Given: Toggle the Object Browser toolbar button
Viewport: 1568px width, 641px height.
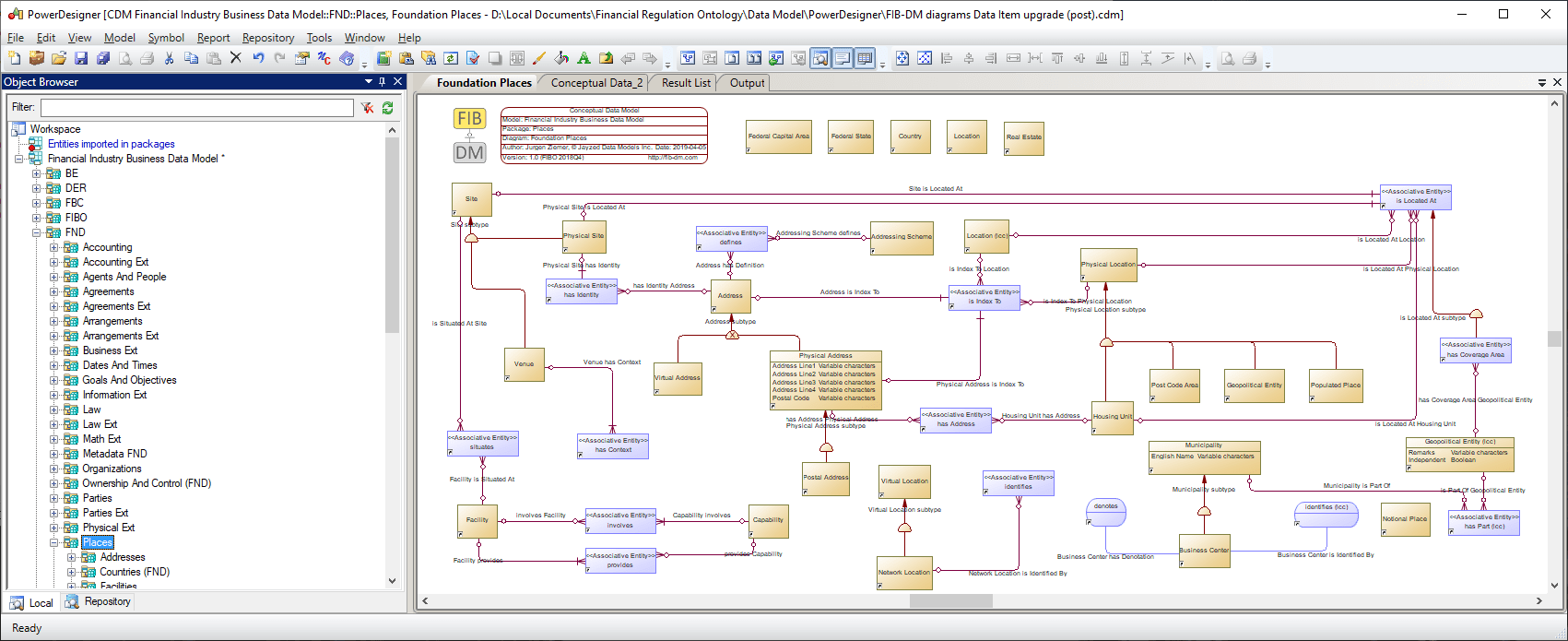Looking at the screenshot, I should tap(819, 58).
